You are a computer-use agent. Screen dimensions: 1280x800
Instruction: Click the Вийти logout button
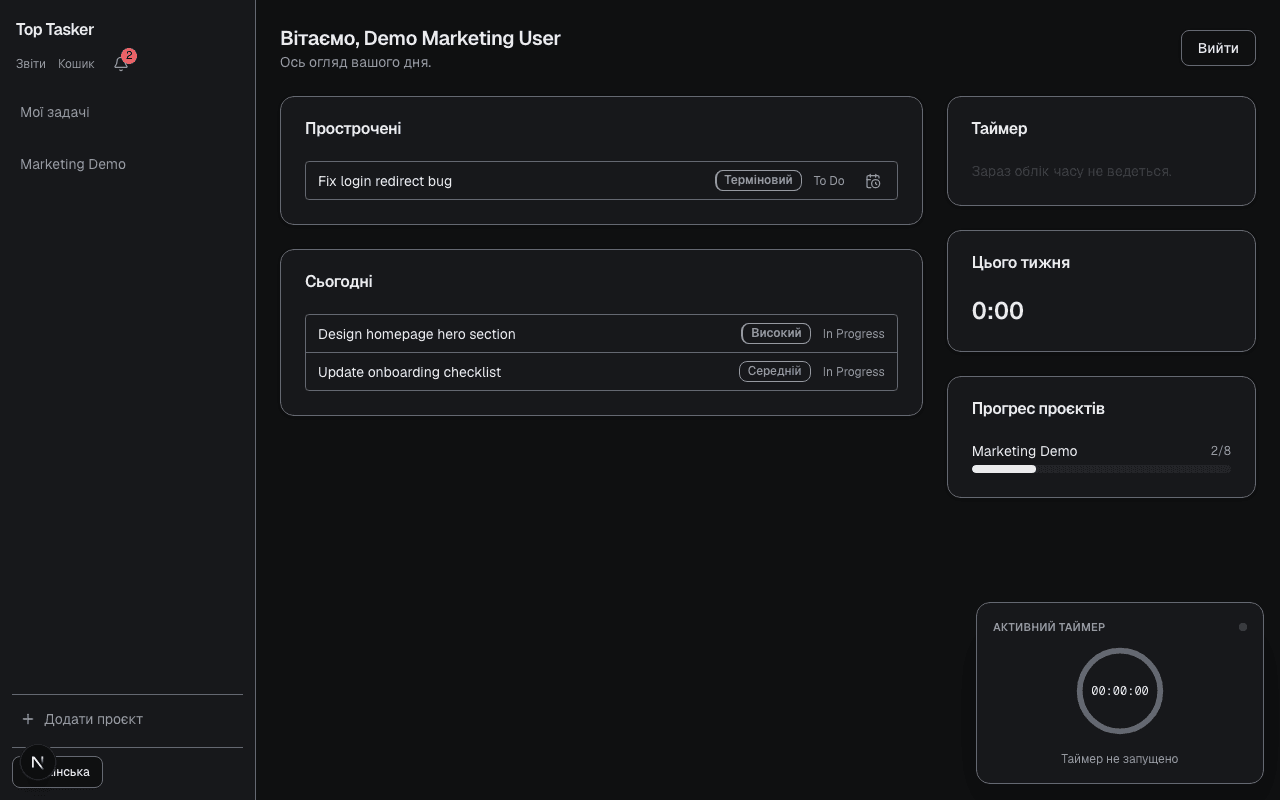tap(1218, 48)
